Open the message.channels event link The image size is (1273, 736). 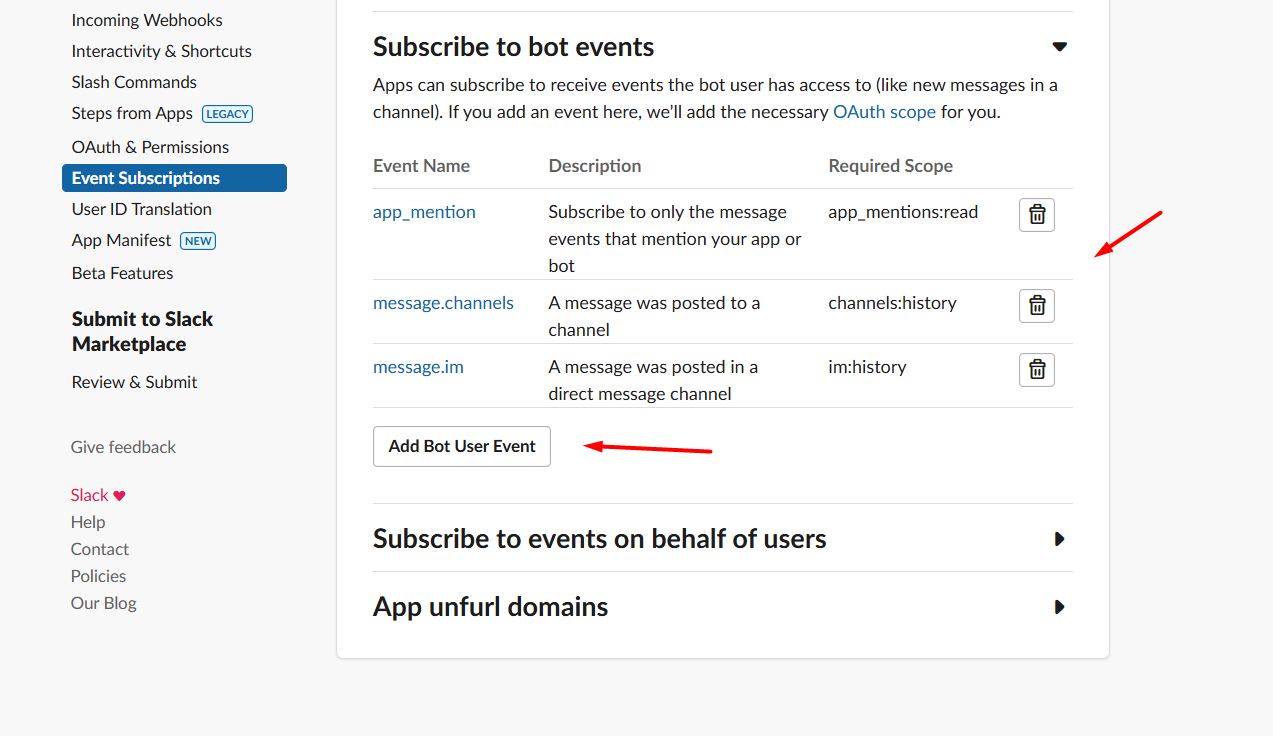pos(443,303)
